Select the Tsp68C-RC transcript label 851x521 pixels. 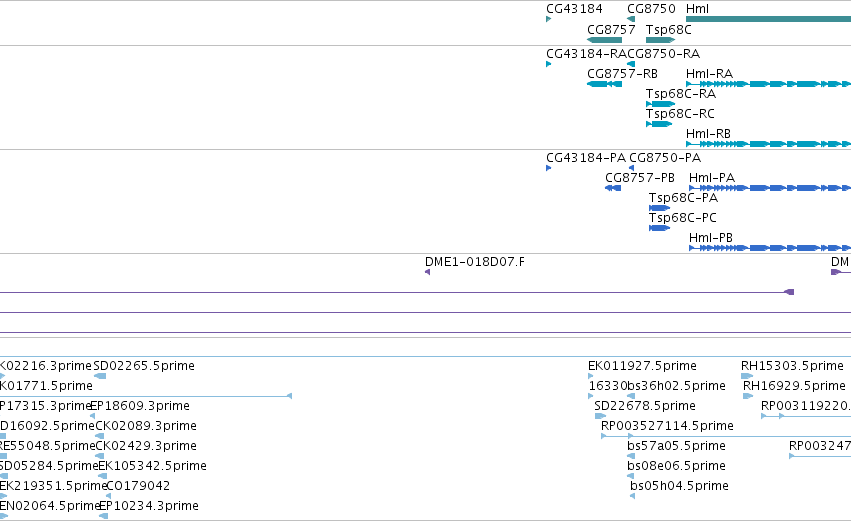click(680, 114)
